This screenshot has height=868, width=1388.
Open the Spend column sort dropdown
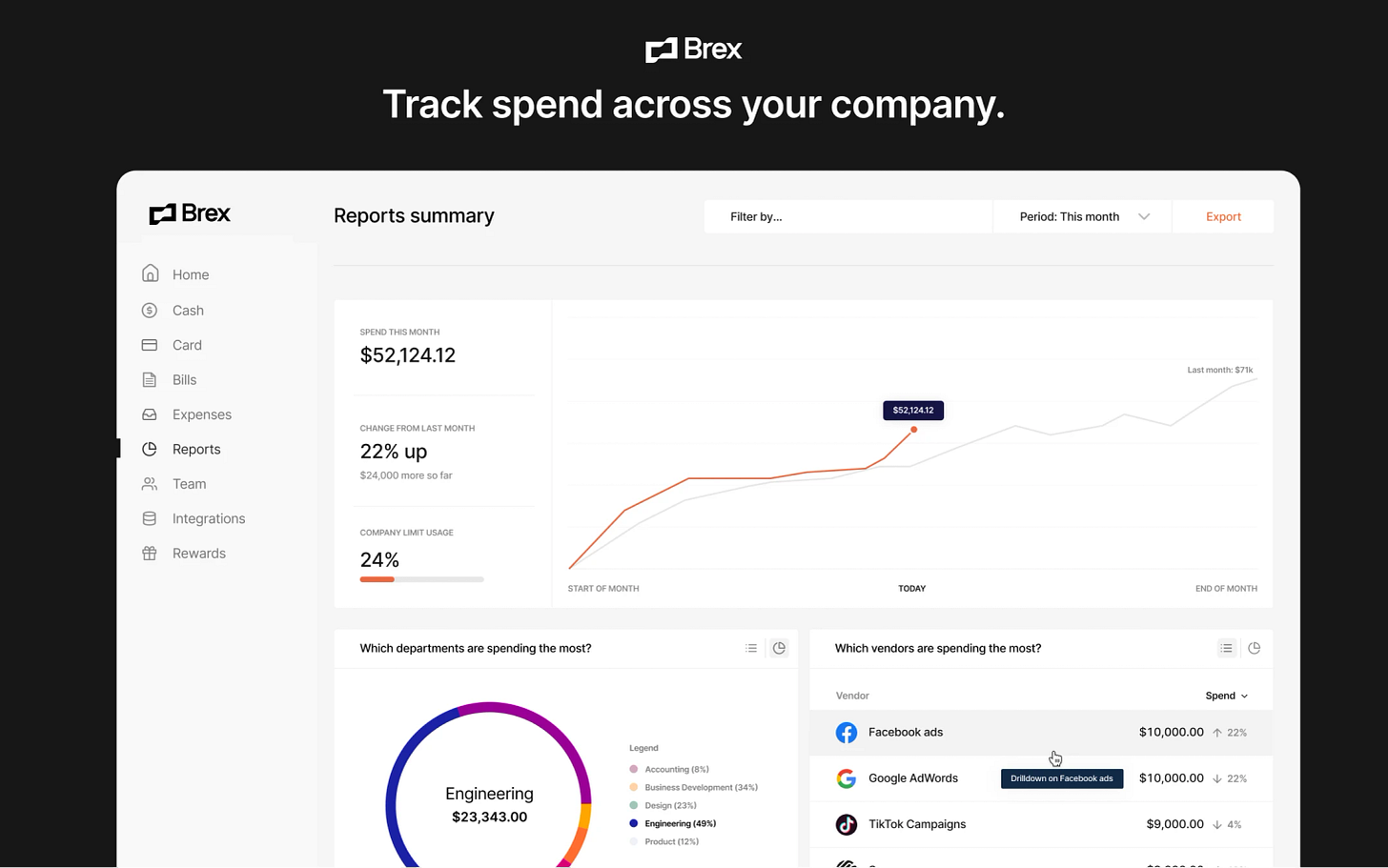(1227, 696)
